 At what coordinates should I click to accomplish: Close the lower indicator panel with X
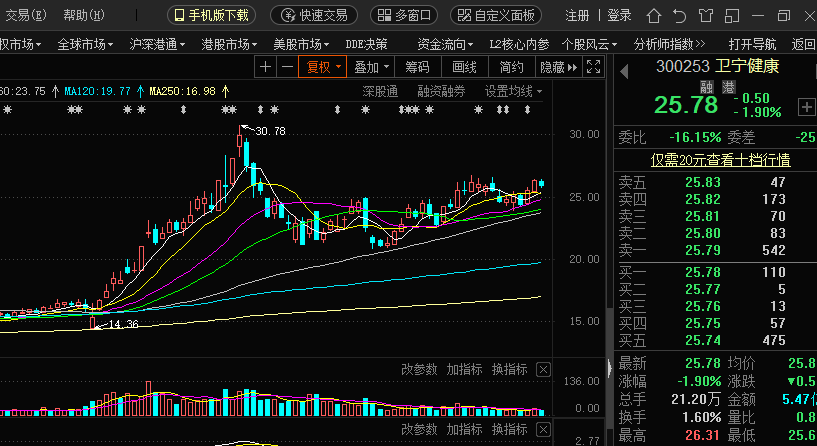click(x=543, y=430)
